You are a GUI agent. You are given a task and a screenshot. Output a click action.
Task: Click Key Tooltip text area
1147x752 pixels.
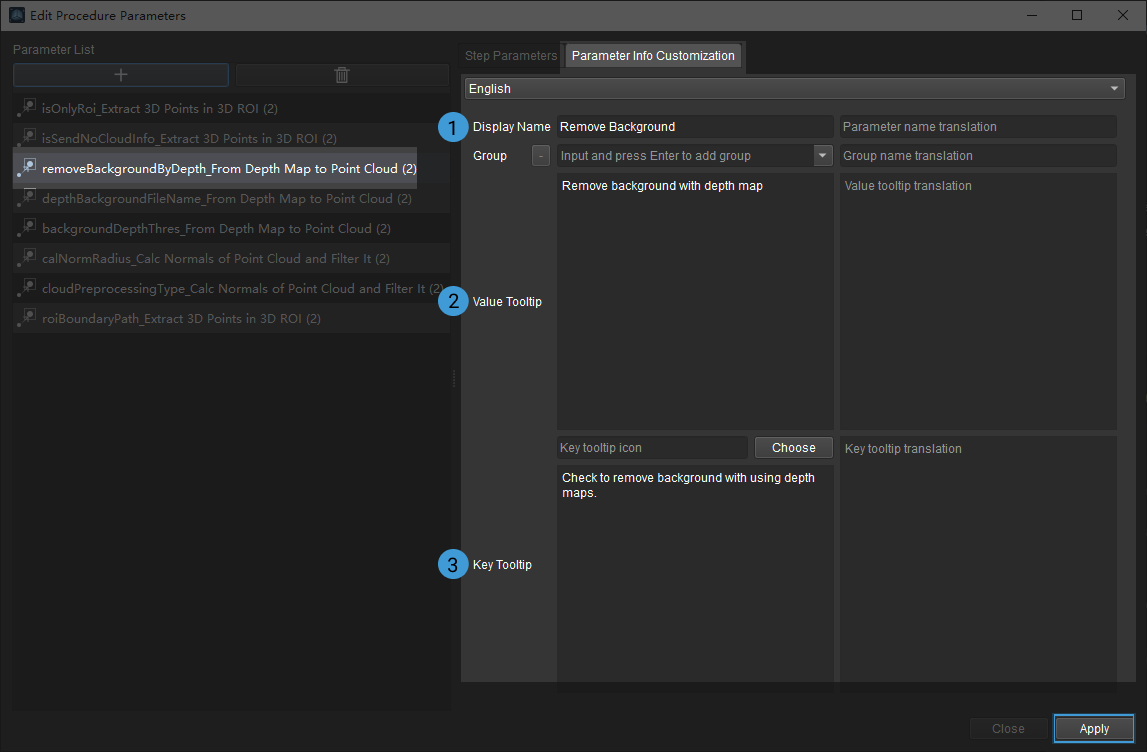click(695, 578)
